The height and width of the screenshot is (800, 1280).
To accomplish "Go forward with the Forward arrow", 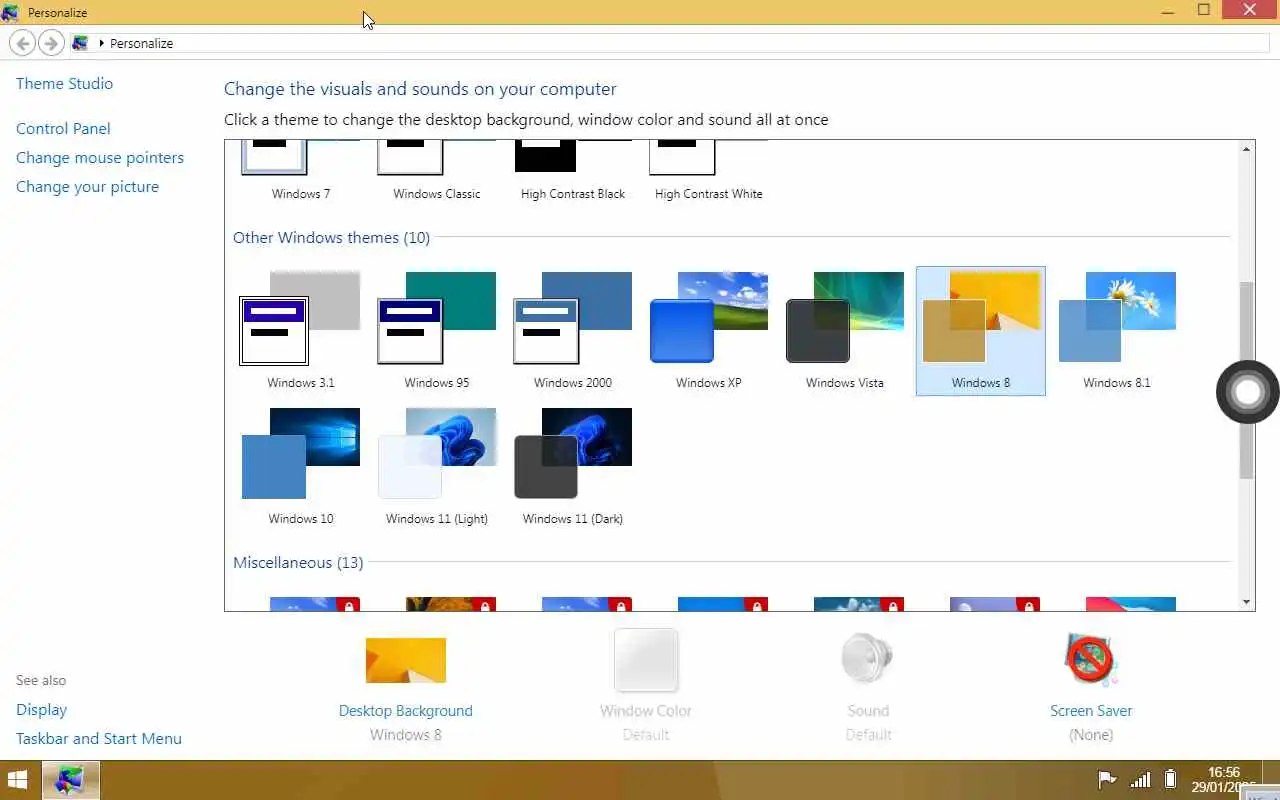I will [51, 43].
